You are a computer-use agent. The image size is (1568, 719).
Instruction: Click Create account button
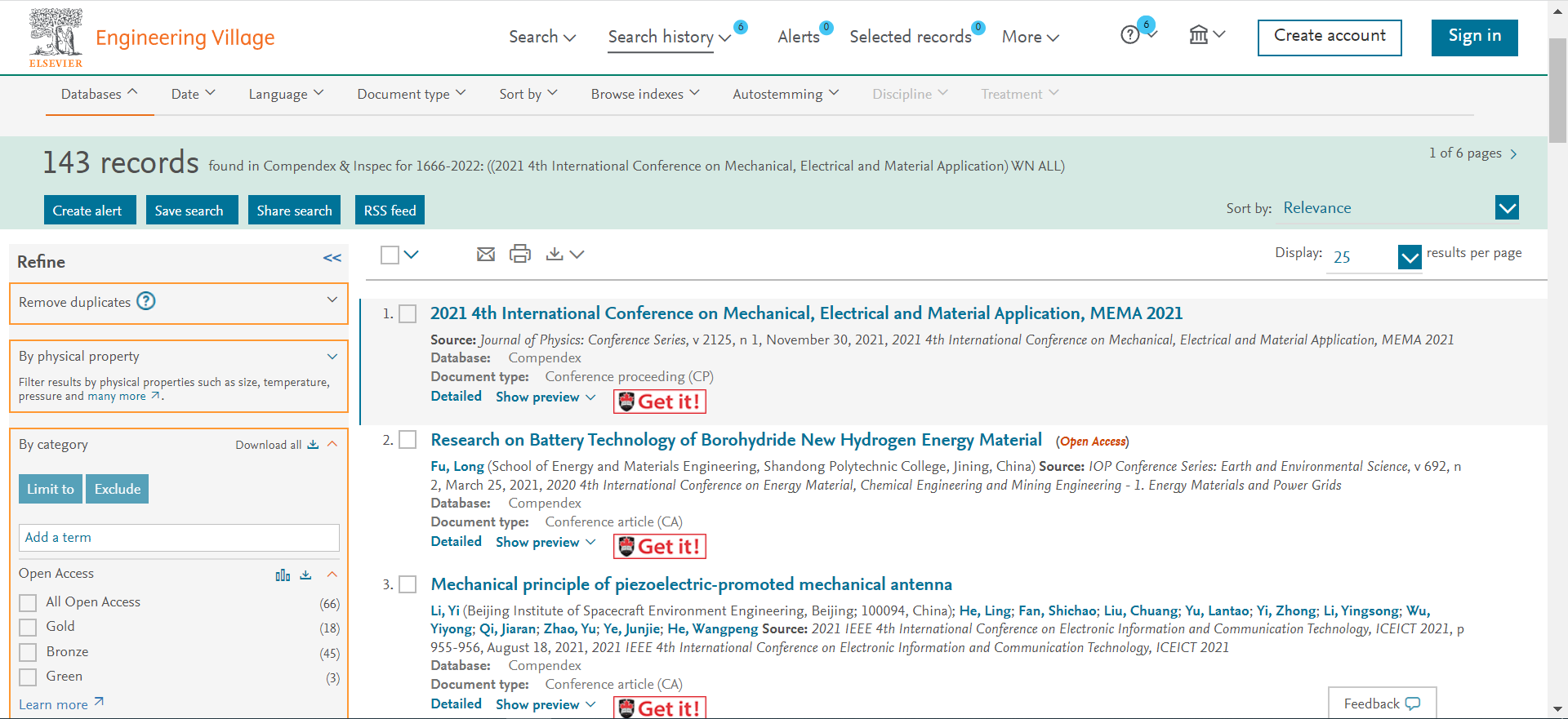[1330, 38]
